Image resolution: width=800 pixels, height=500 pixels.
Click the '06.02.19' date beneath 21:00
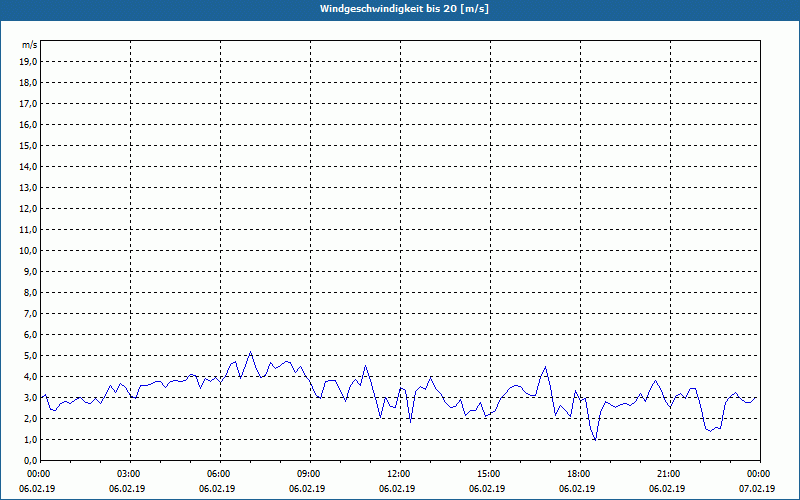(x=667, y=488)
